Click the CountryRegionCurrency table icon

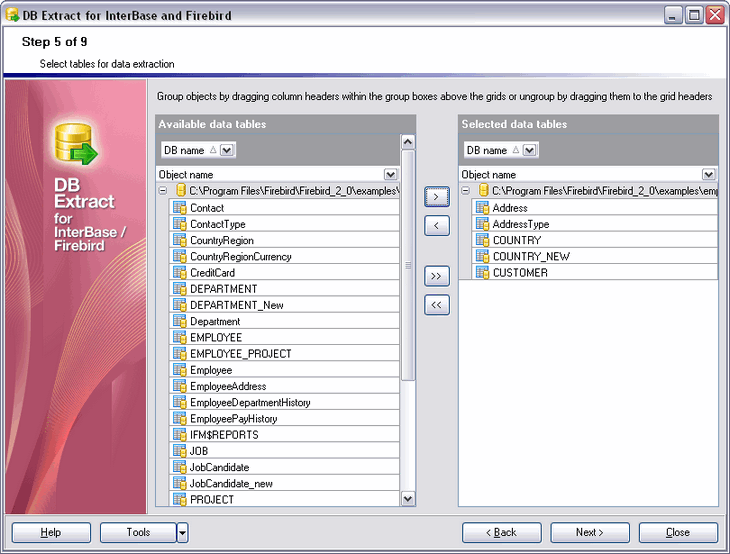pyautogui.click(x=180, y=256)
